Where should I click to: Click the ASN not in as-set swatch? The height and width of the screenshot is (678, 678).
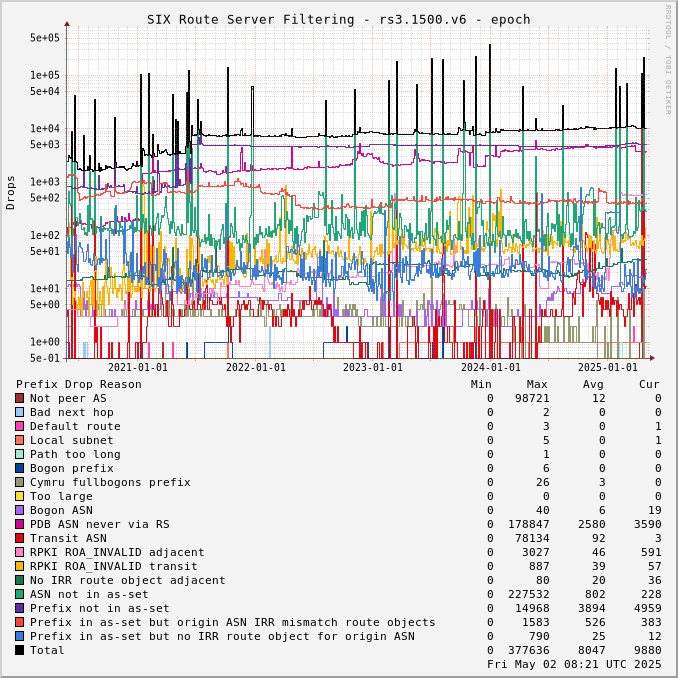pyautogui.click(x=19, y=594)
